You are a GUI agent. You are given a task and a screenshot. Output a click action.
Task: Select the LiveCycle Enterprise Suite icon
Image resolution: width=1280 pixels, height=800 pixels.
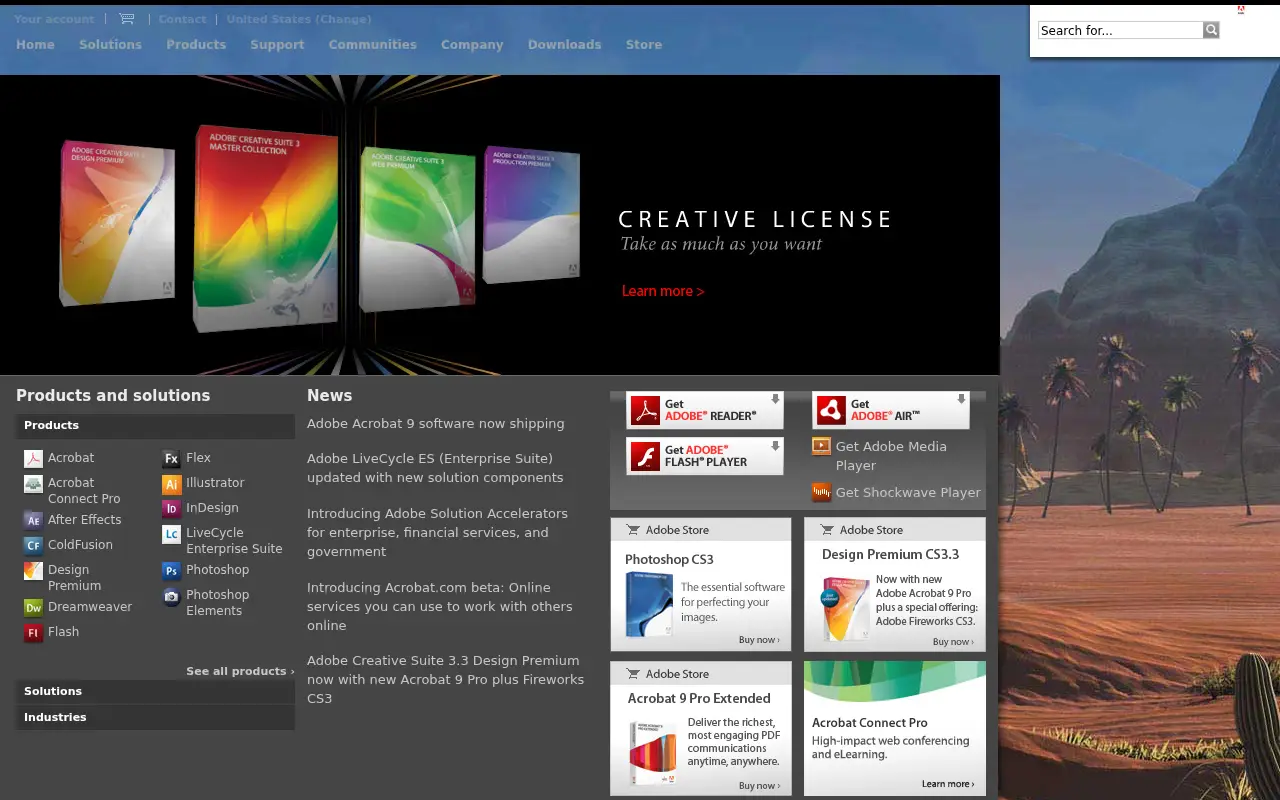point(171,534)
